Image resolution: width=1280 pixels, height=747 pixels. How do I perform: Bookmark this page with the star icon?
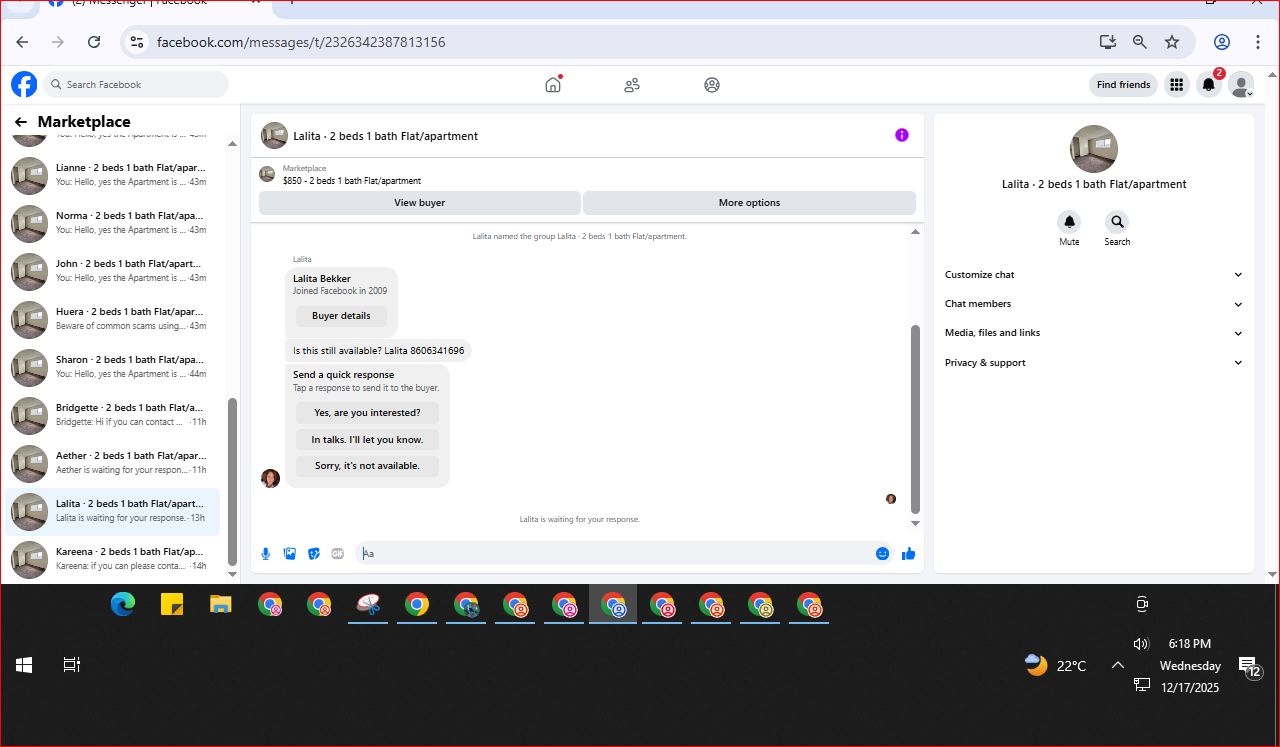[1172, 42]
